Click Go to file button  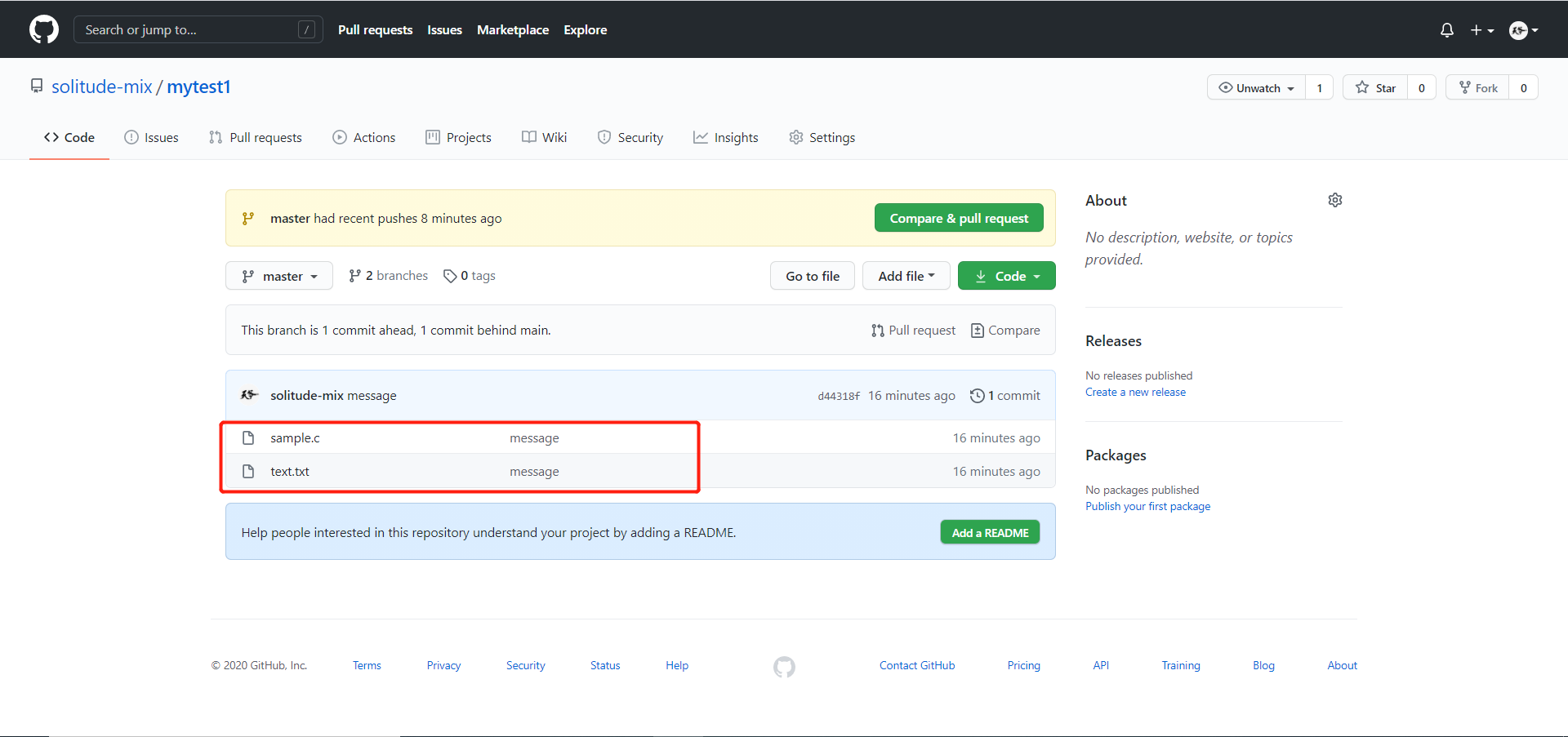click(x=813, y=276)
